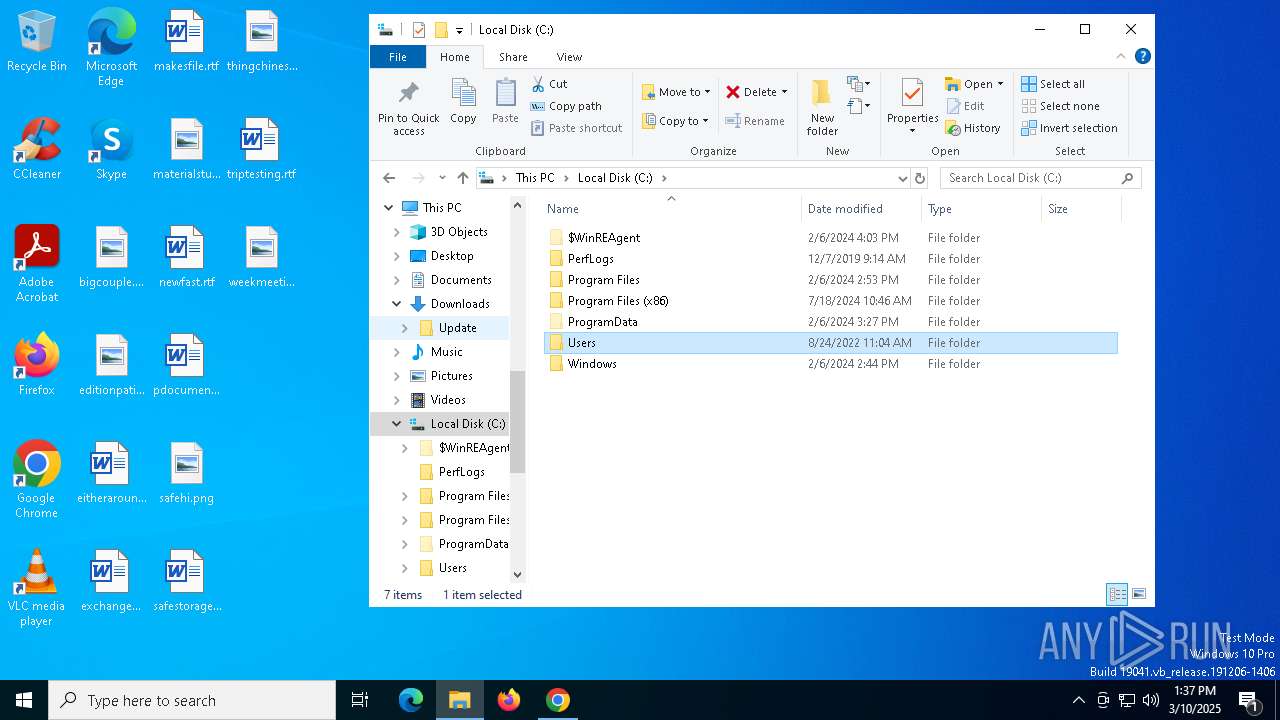The width and height of the screenshot is (1280, 720).
Task: Select Music in navigation tree
Action: 437,352
